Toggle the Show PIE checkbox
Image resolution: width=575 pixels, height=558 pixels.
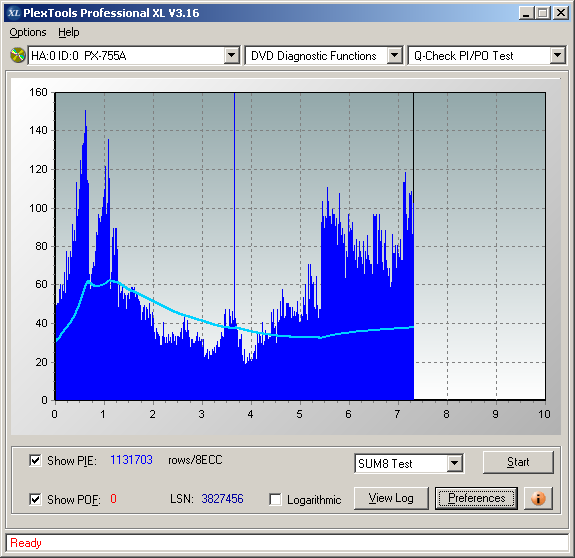tap(35, 460)
